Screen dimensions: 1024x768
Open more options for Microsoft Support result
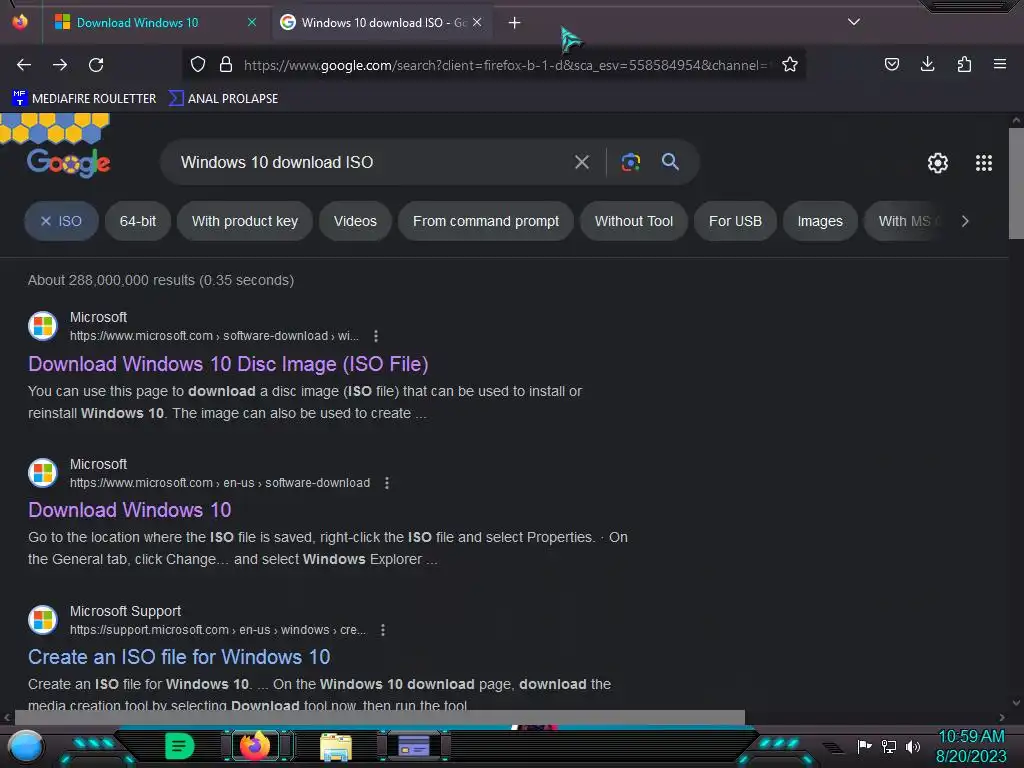point(383,630)
